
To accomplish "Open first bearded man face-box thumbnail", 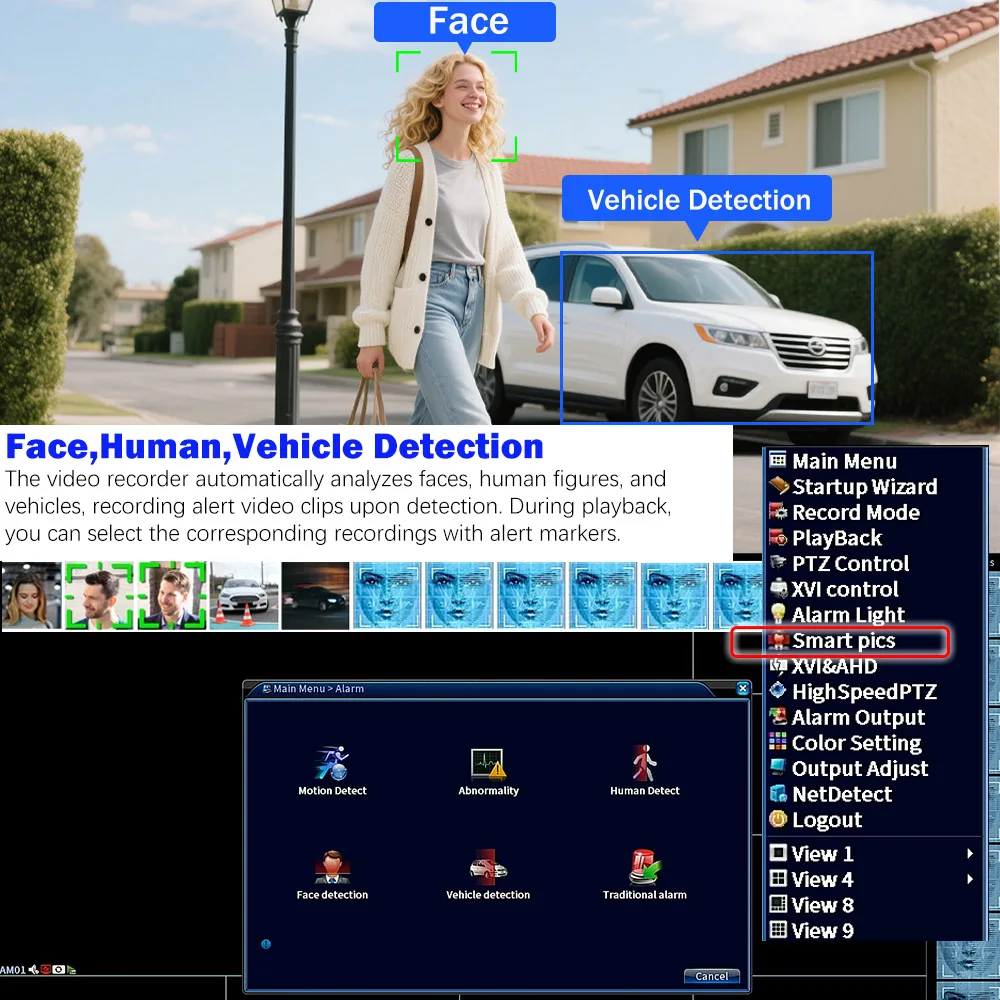I will pyautogui.click(x=99, y=596).
